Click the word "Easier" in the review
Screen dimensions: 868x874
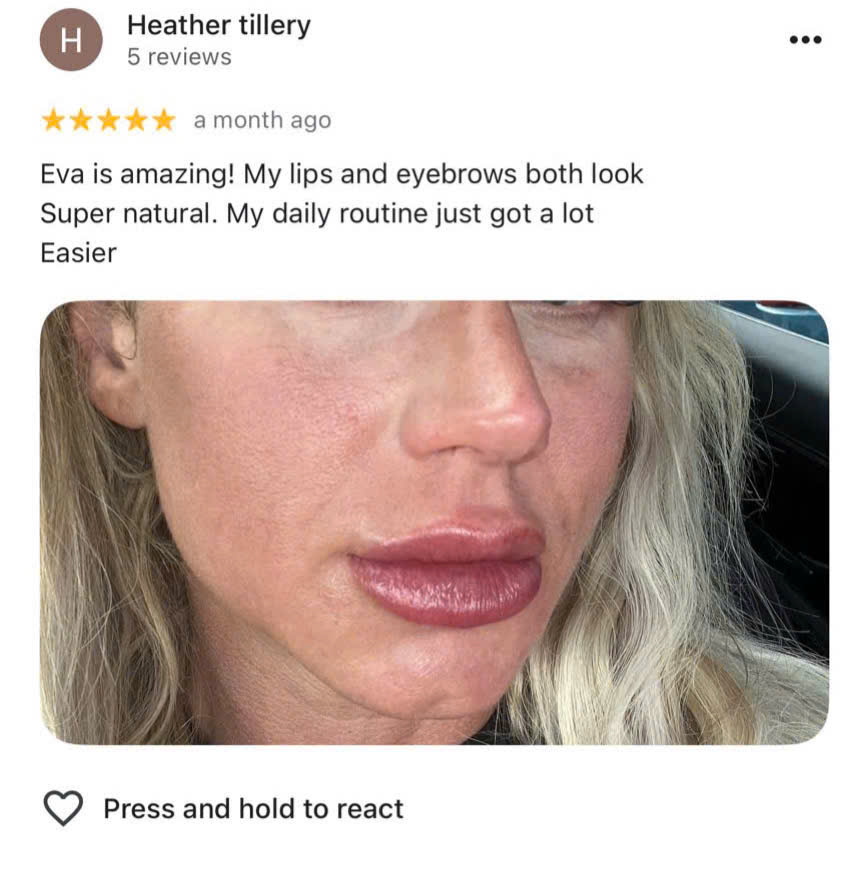click(x=79, y=253)
